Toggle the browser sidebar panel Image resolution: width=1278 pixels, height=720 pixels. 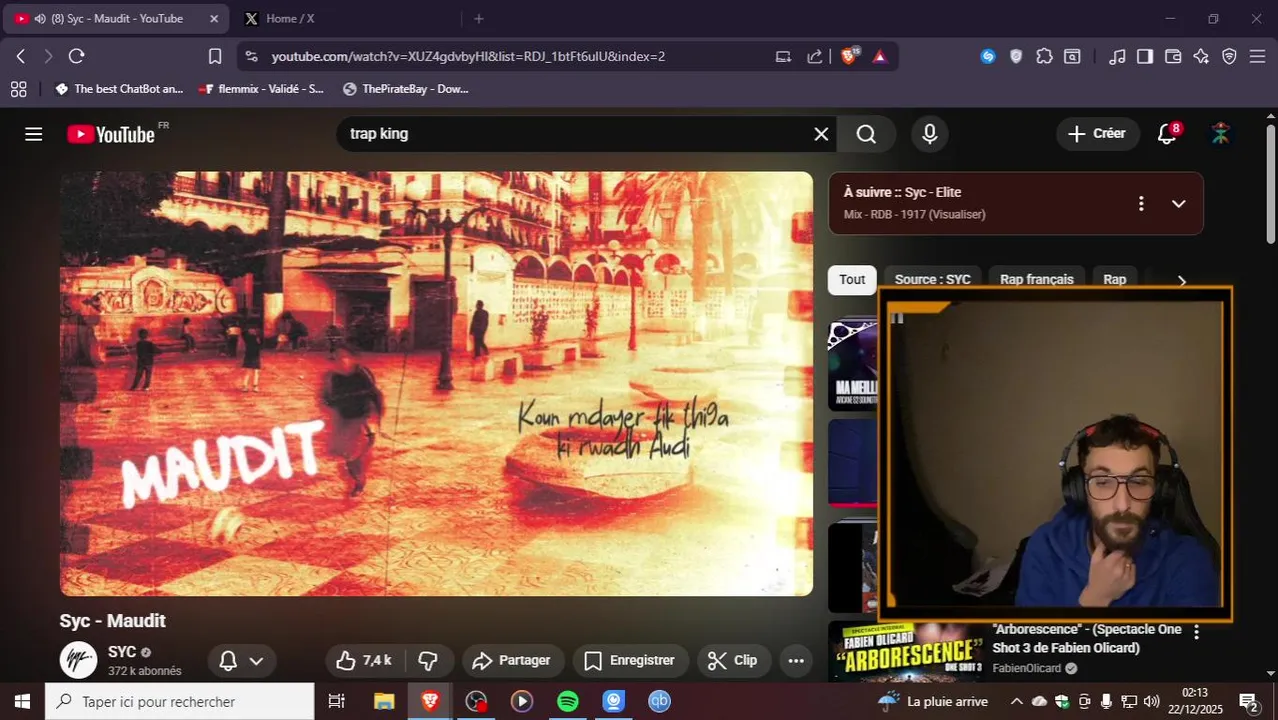[x=1145, y=57]
